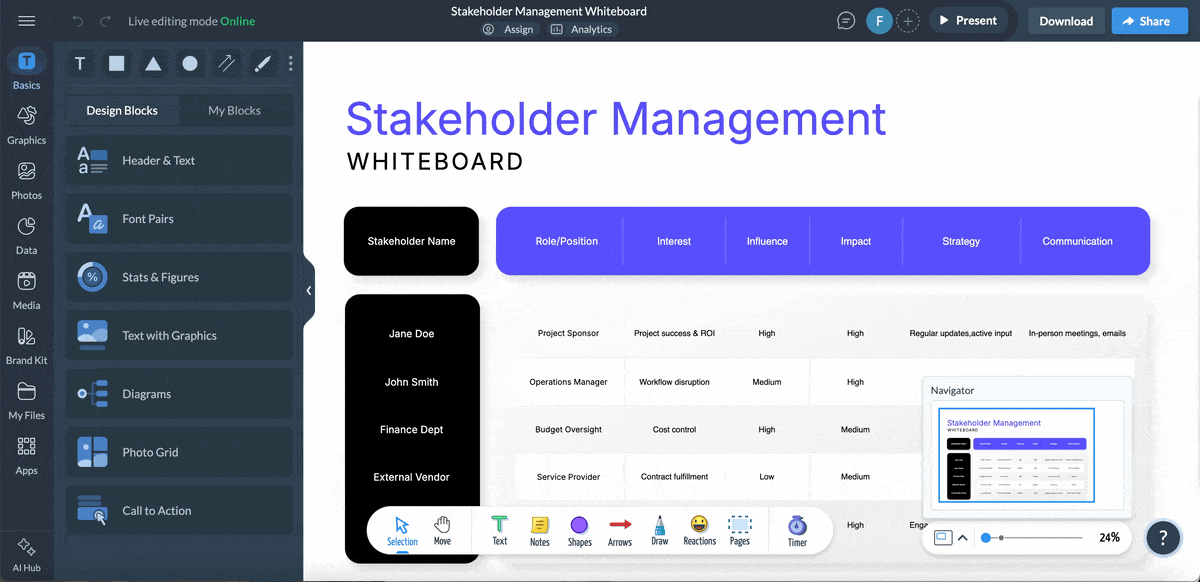Start the Timer from the bottom toolbar
This screenshot has height=582, width=1200.
point(798,530)
